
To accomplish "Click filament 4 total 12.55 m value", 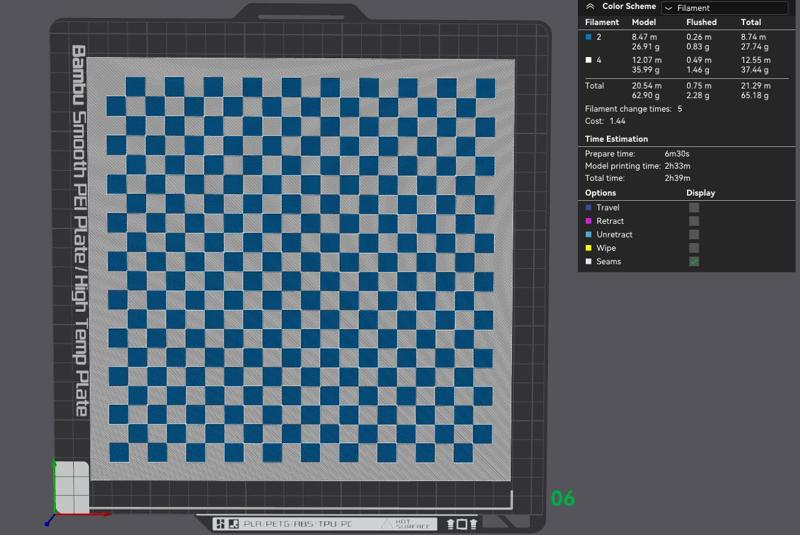I will [x=756, y=60].
